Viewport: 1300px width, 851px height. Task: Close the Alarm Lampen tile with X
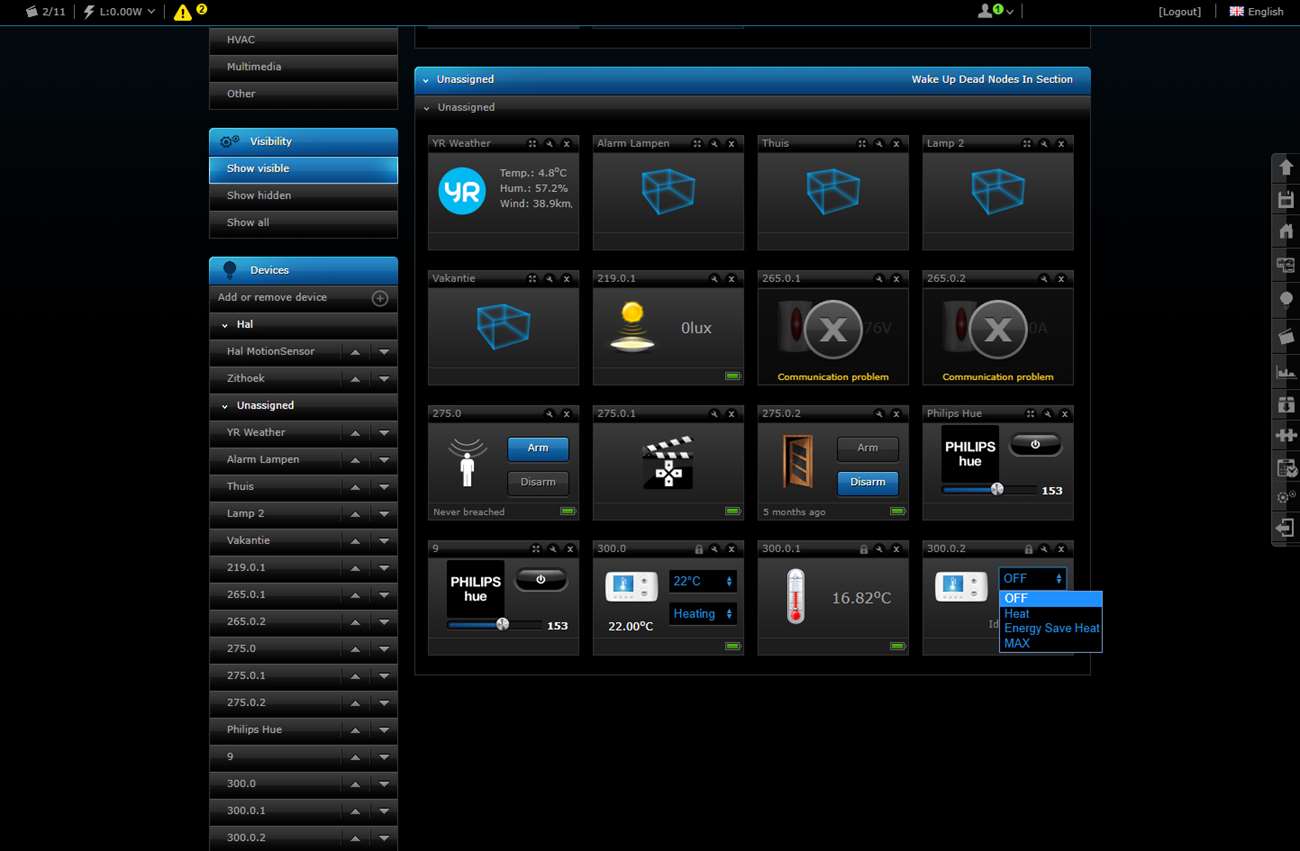pyautogui.click(x=731, y=144)
